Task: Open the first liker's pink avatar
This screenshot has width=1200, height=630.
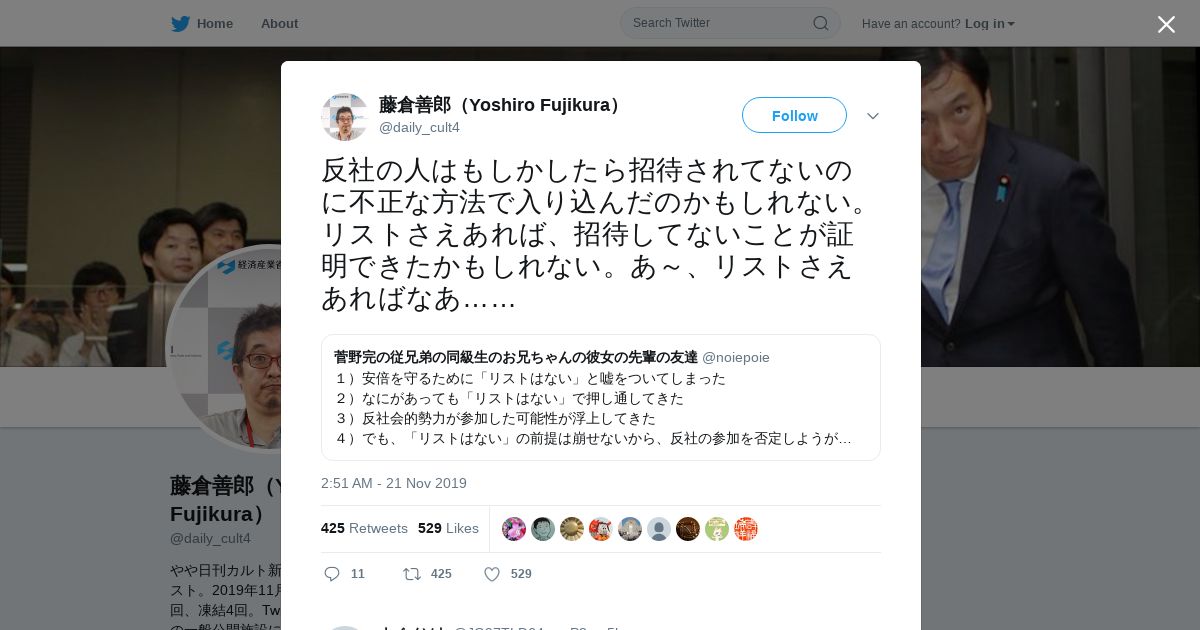Action: point(514,529)
